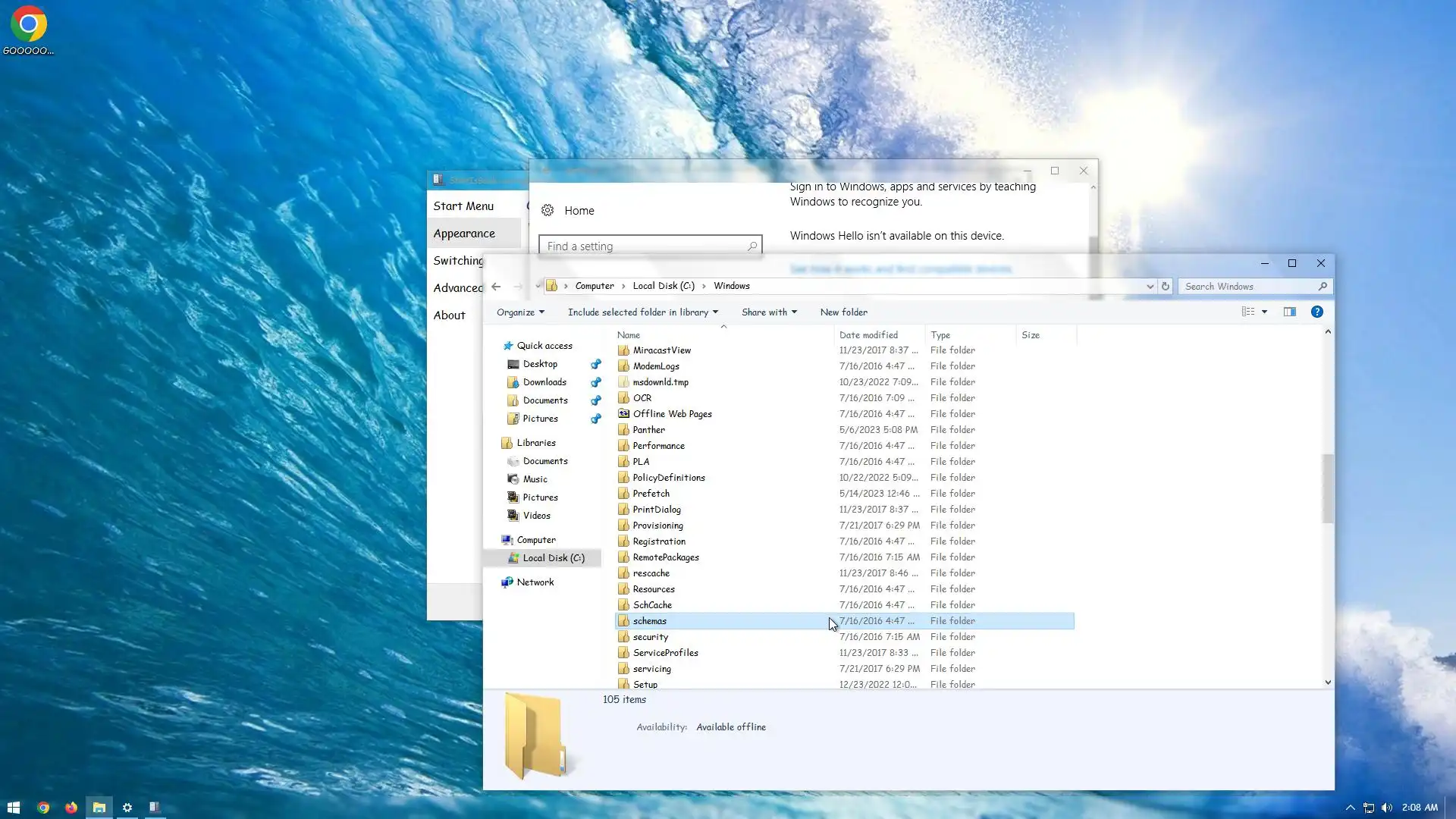Select the Appearance tab in sidebar
This screenshot has height=819, width=1456.
tap(464, 234)
